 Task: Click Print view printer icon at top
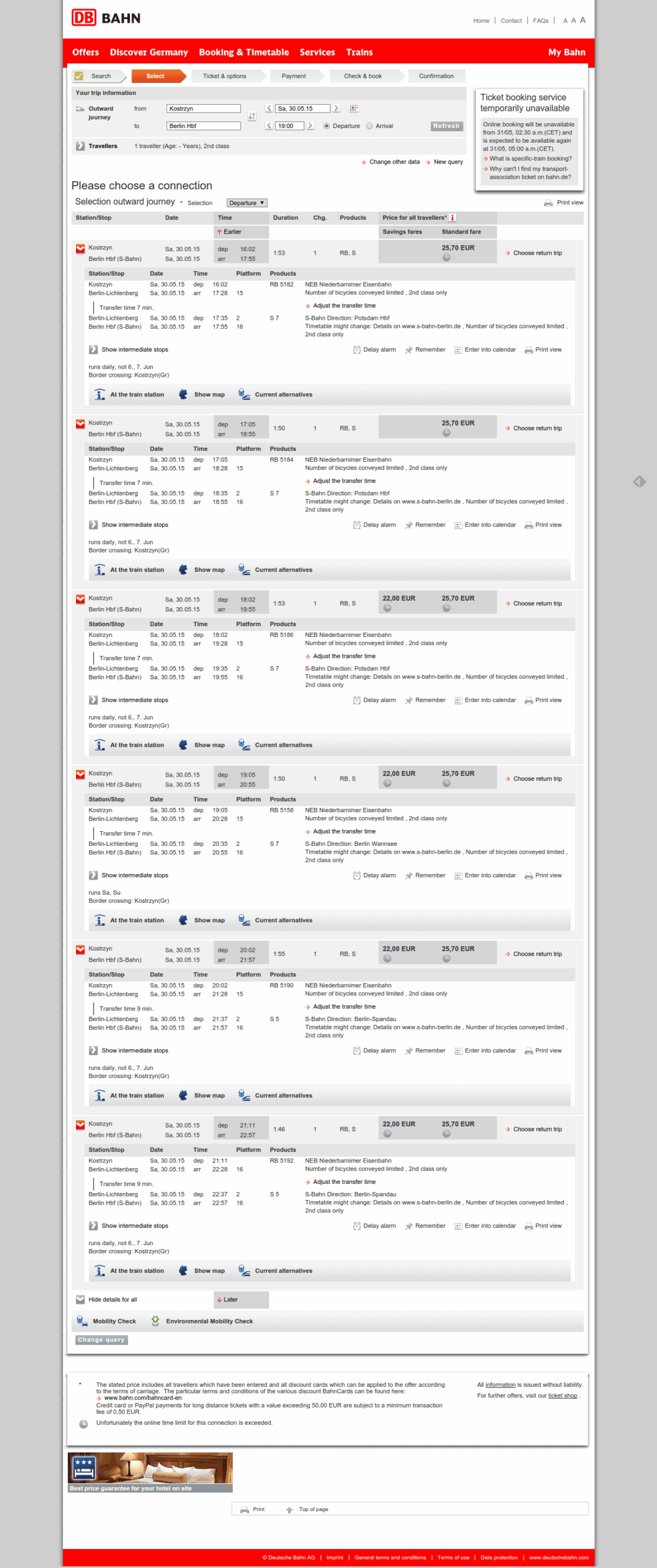point(548,203)
